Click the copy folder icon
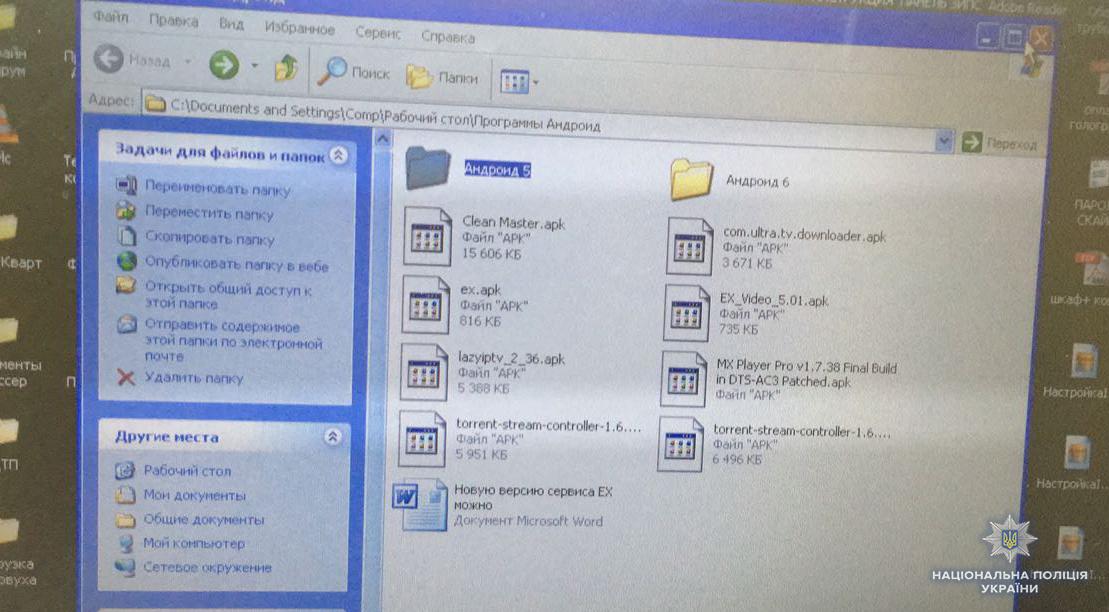This screenshot has width=1109, height=612. [127, 235]
